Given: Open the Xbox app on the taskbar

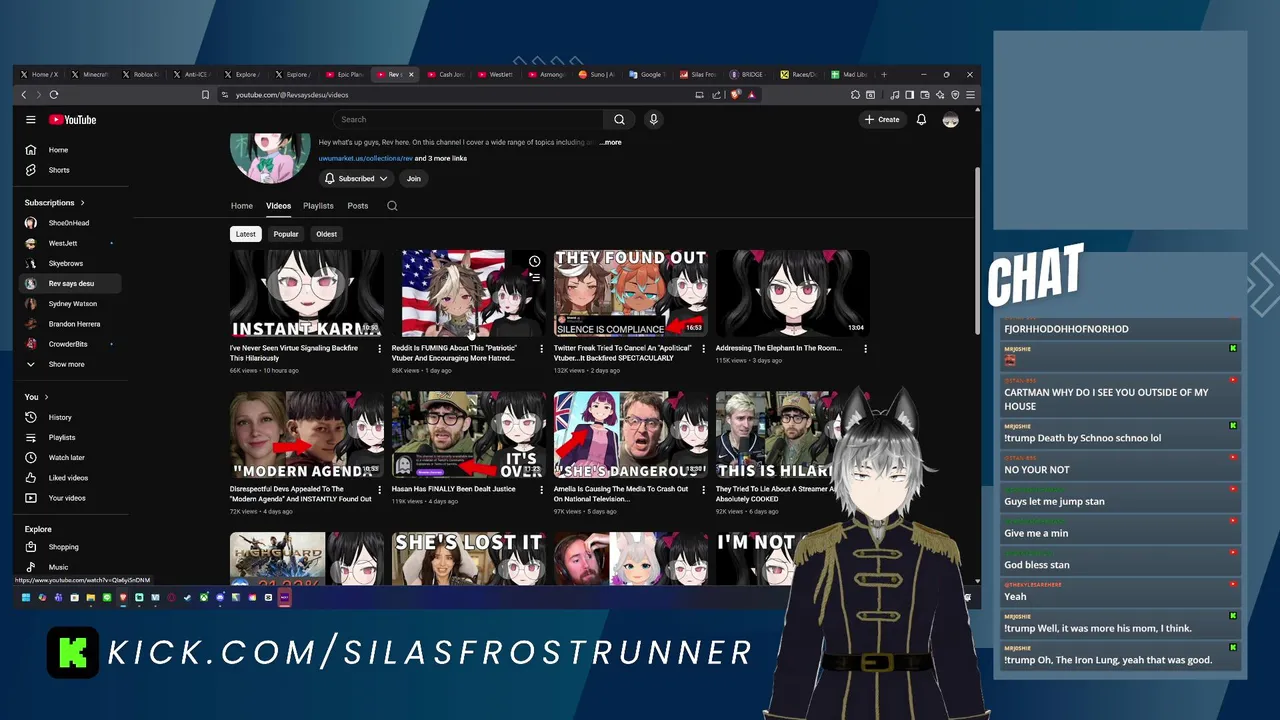Looking at the screenshot, I should pyautogui.click(x=204, y=598).
